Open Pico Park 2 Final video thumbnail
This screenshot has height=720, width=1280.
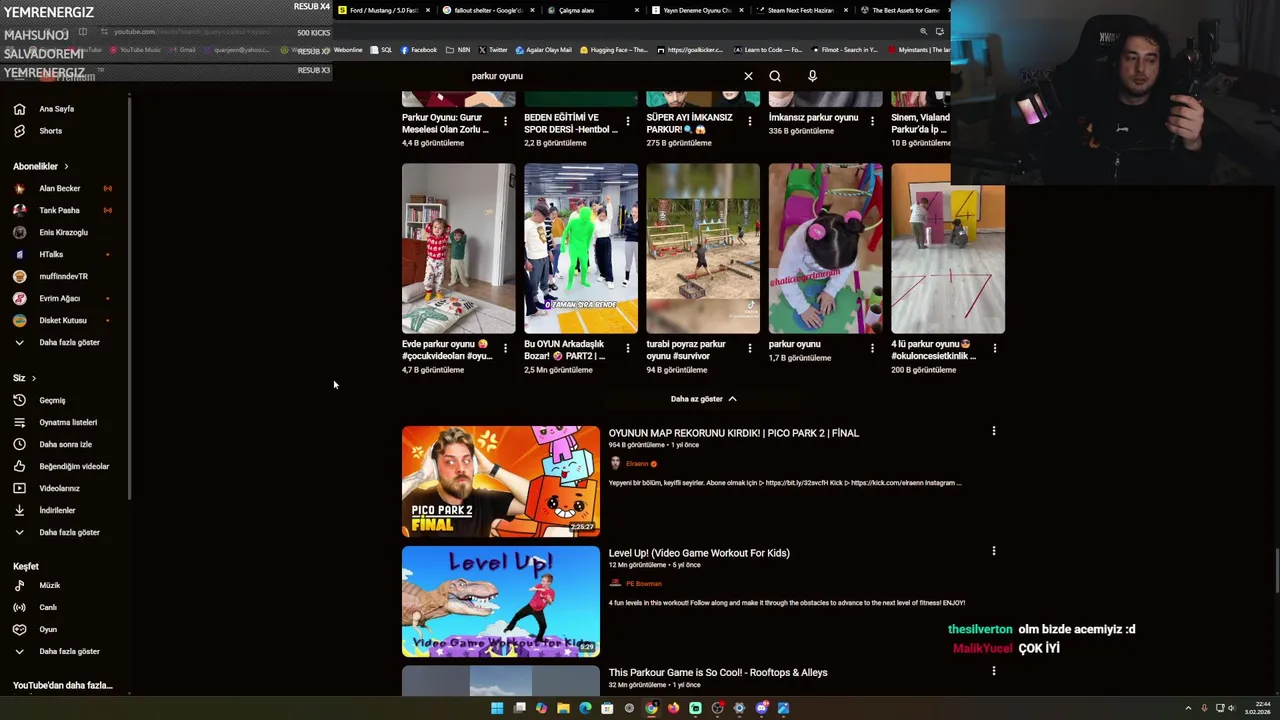[501, 481]
